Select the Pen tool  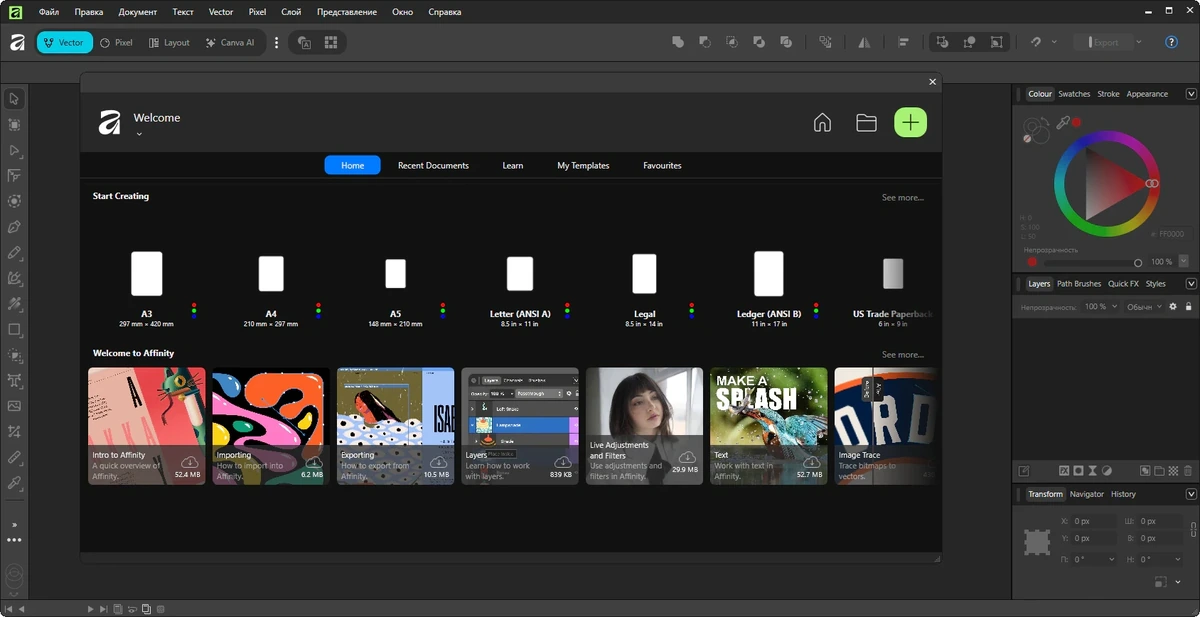[x=14, y=227]
